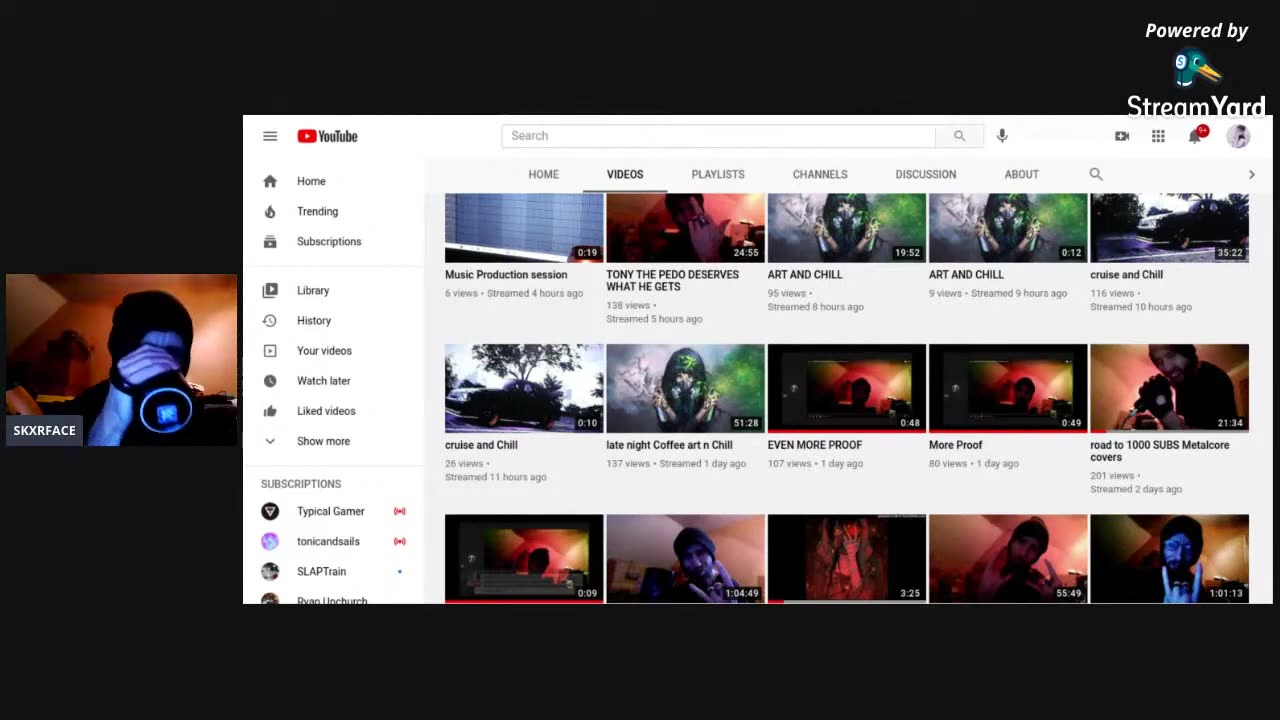Click the Home house icon in sidebar
Viewport: 1280px width, 720px height.
[x=270, y=181]
